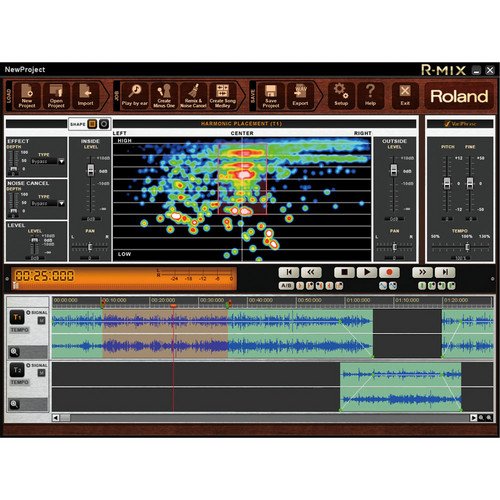
Task: Open the Effect type dropdown
Action: pos(61,161)
